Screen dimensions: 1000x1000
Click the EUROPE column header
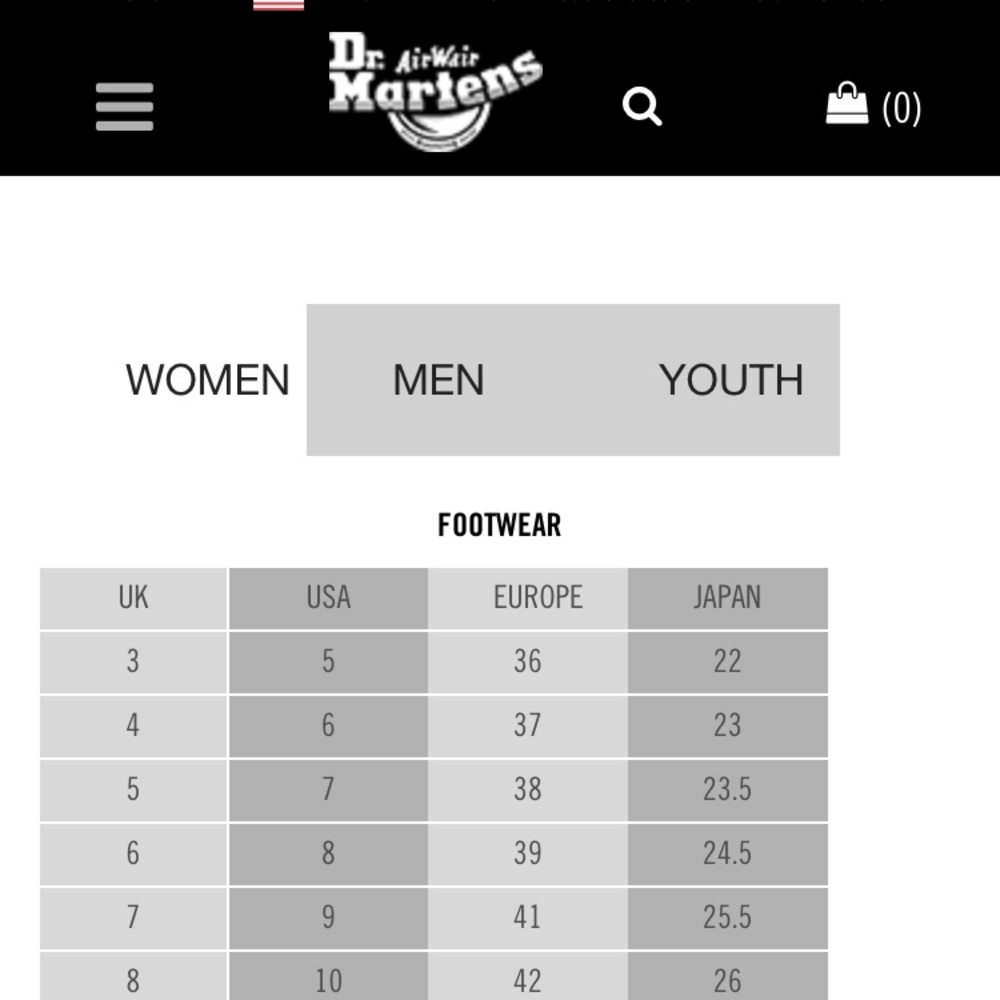pyautogui.click(x=528, y=598)
